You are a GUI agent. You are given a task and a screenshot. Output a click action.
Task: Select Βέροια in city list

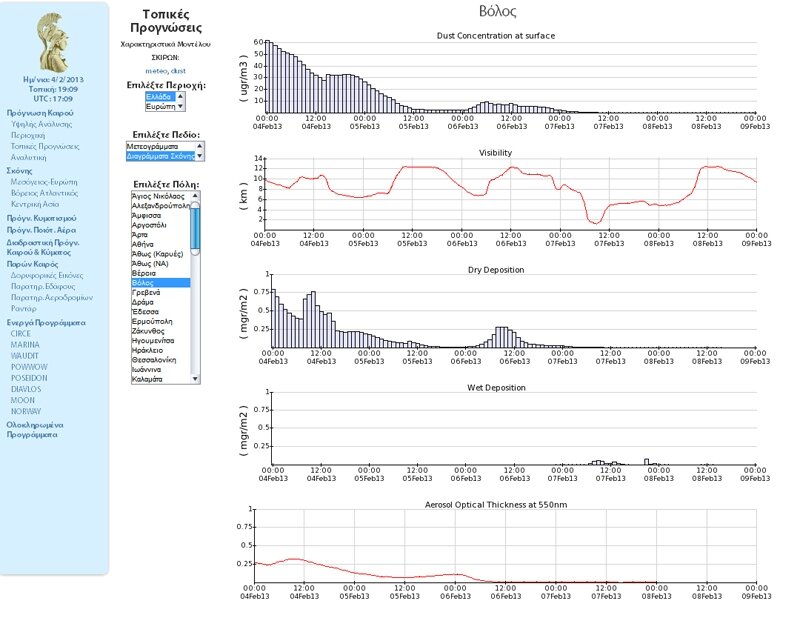(161, 273)
